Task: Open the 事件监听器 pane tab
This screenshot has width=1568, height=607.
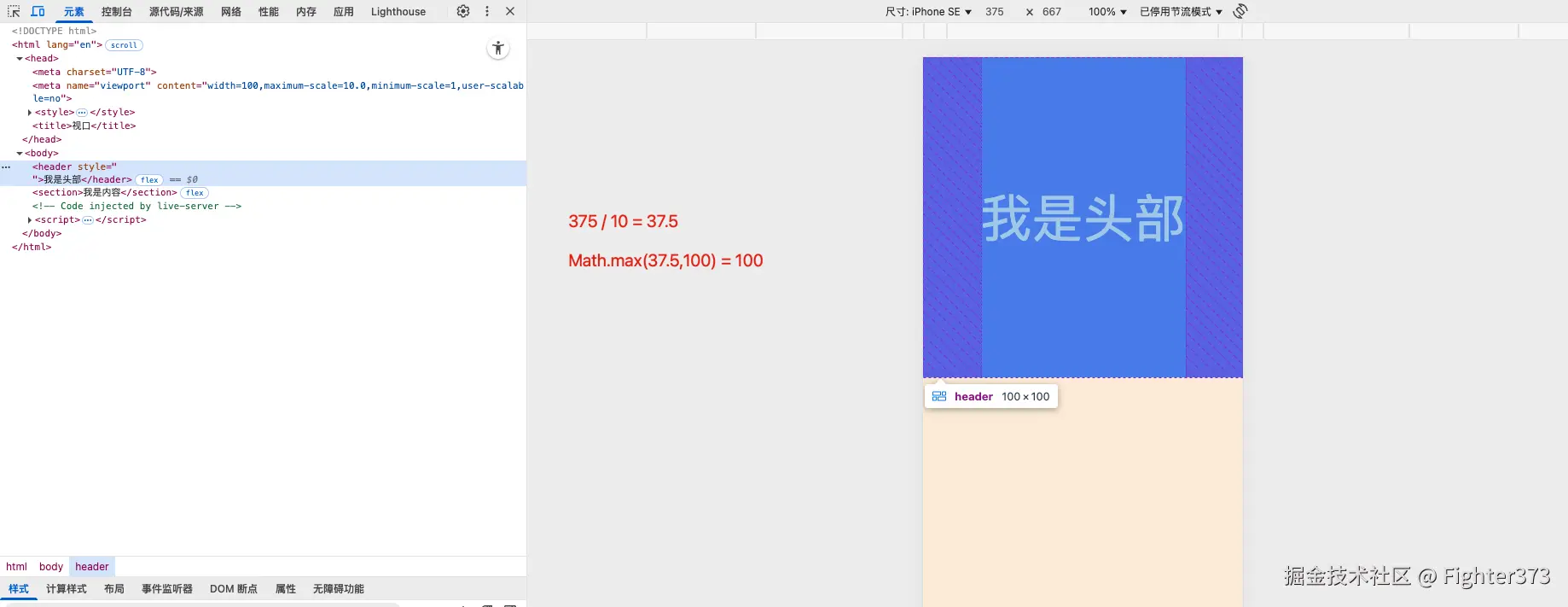Action: 167,589
